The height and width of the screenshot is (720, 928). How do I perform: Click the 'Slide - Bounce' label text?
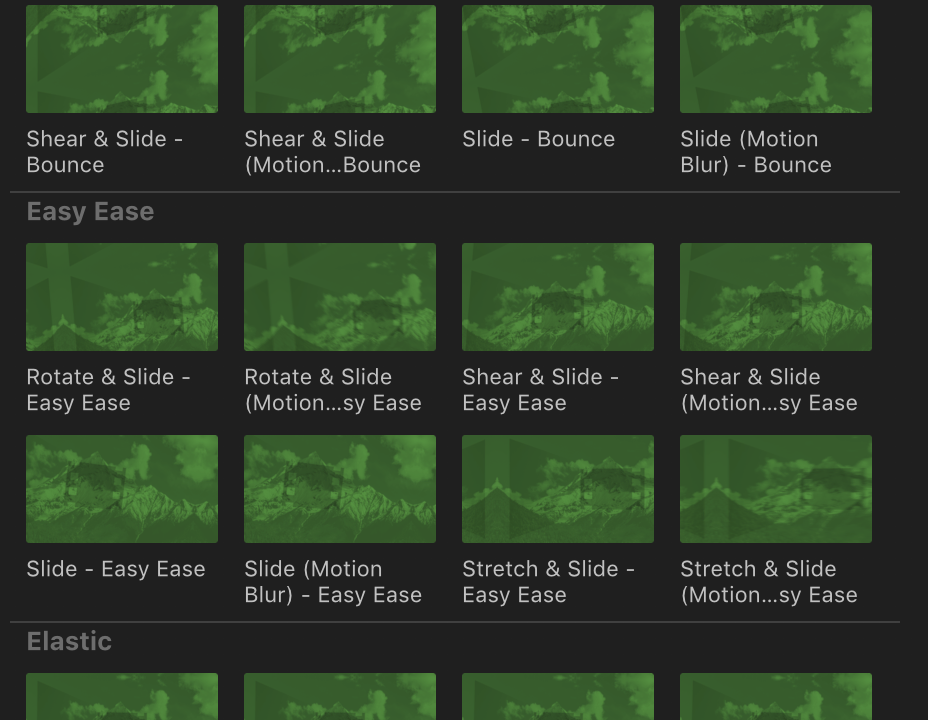[x=539, y=139]
